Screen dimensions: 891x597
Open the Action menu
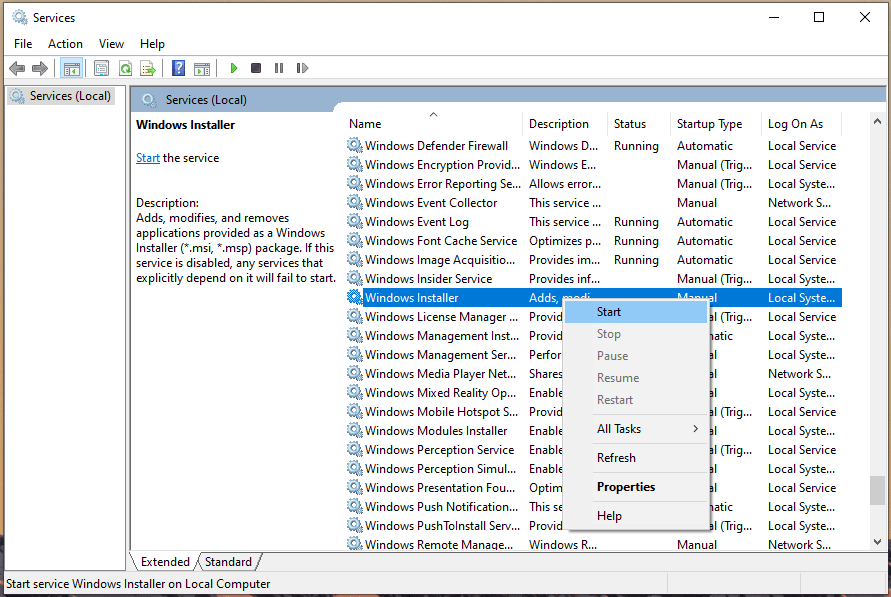[65, 44]
